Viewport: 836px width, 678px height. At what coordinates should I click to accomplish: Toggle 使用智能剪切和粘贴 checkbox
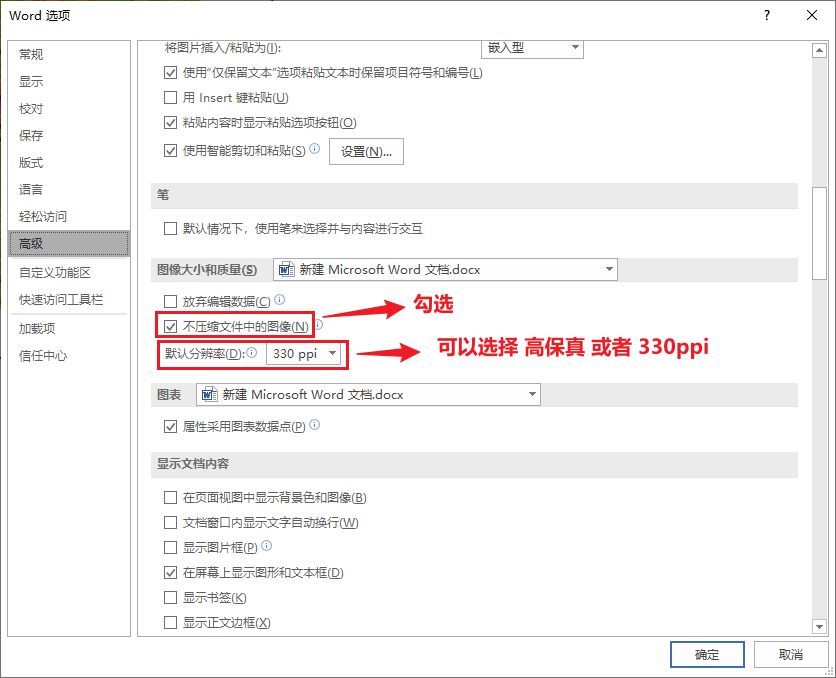point(170,151)
